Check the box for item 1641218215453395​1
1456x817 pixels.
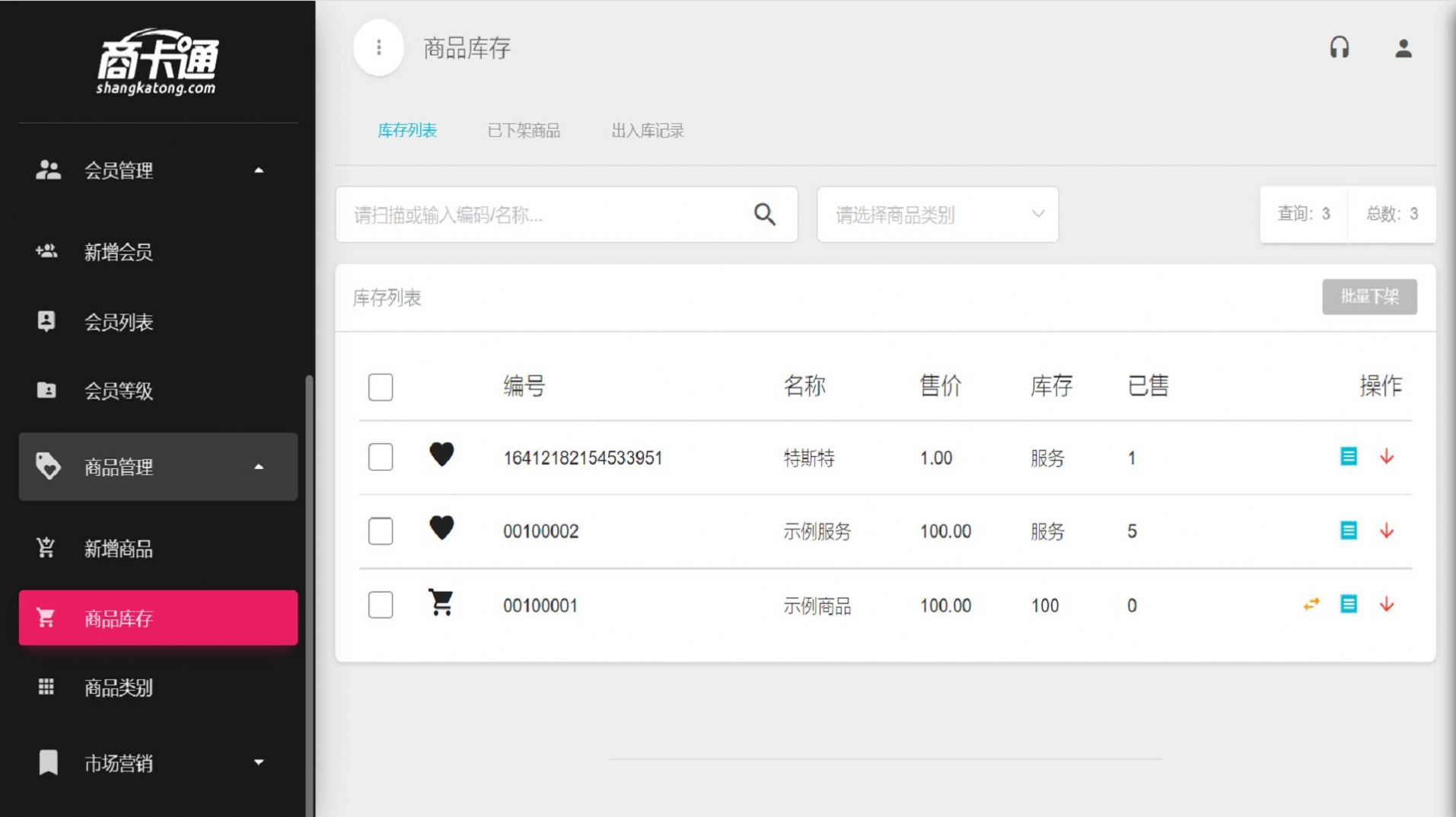[x=381, y=457]
